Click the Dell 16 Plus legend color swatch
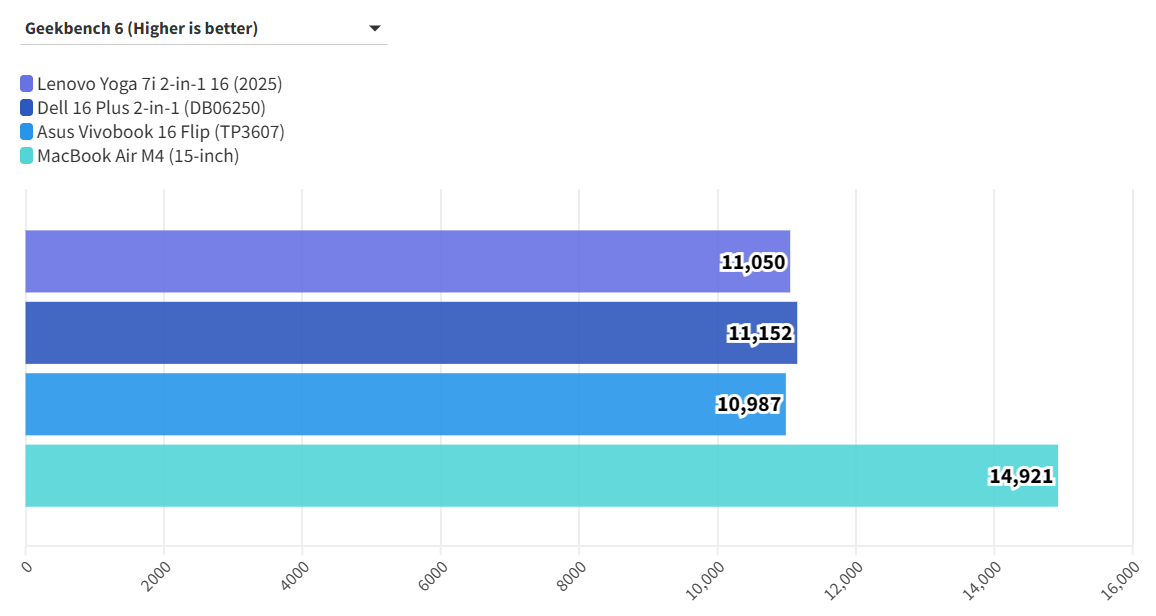Screen dimensions: 1156x616 click(x=27, y=108)
